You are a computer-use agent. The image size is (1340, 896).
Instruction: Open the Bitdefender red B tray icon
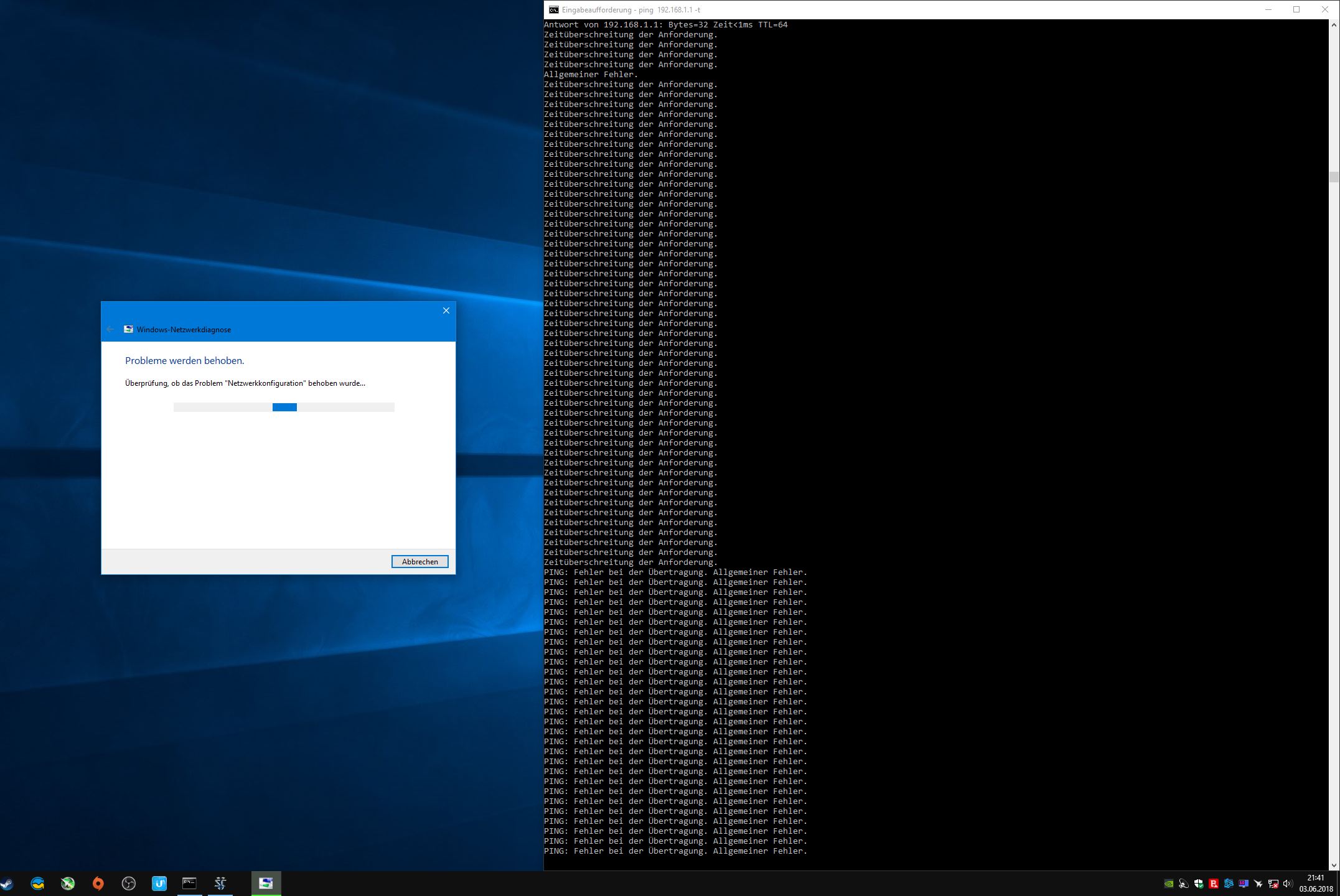[1214, 884]
